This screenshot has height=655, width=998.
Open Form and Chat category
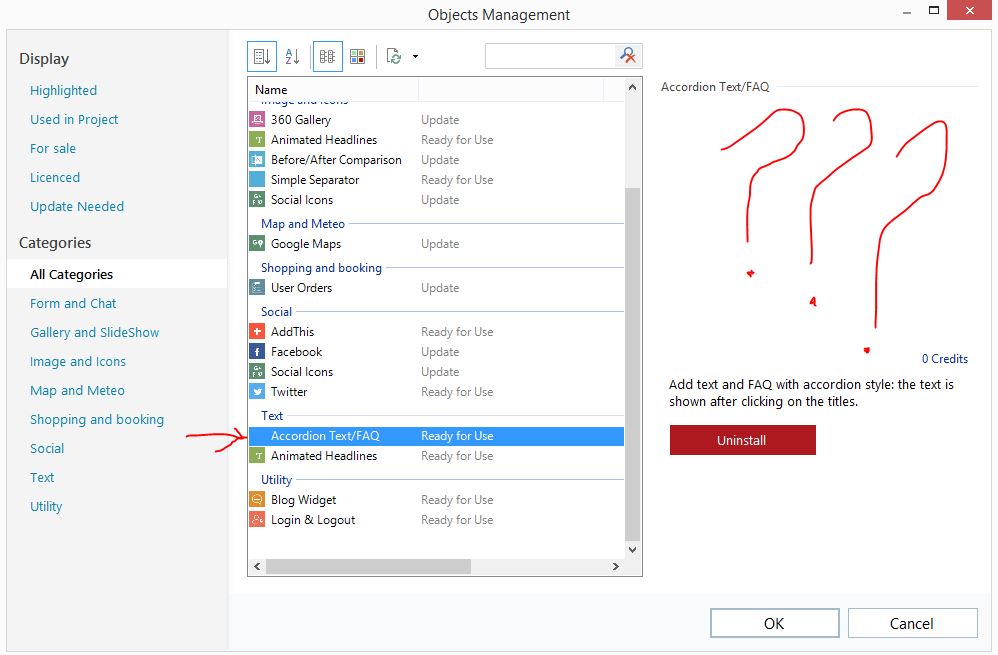point(73,304)
